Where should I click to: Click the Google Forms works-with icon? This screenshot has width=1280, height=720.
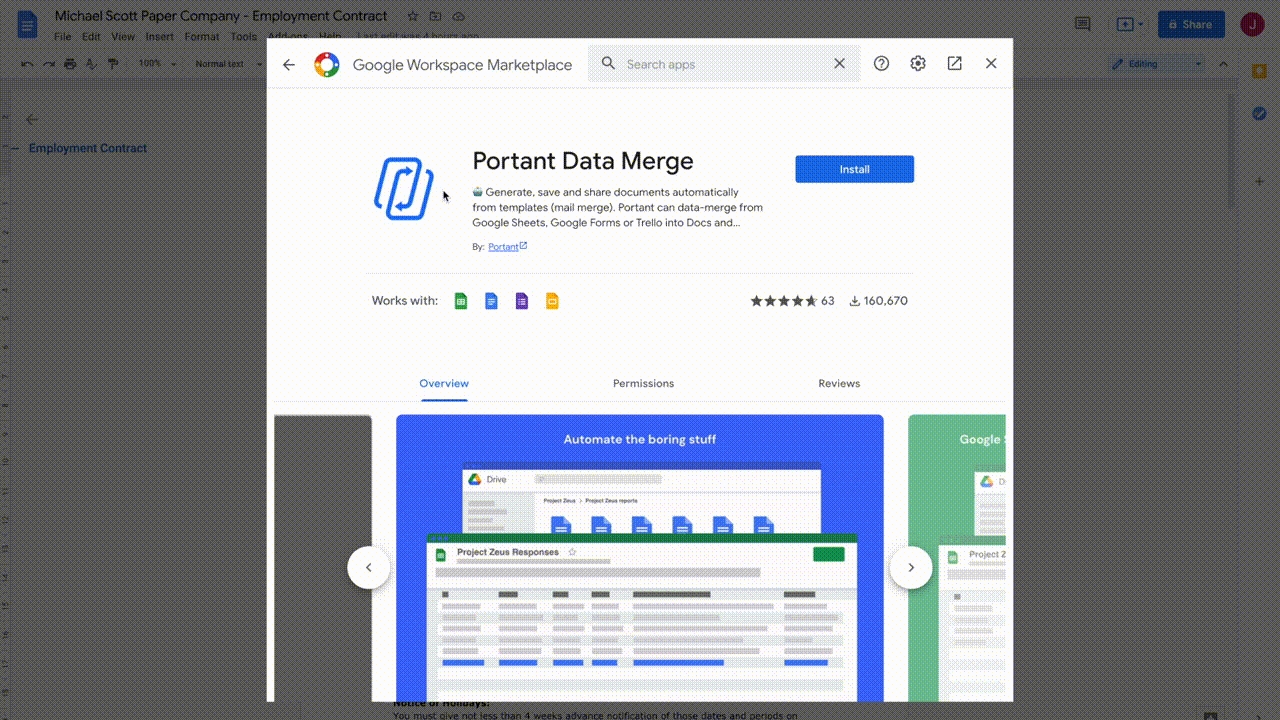pos(521,301)
